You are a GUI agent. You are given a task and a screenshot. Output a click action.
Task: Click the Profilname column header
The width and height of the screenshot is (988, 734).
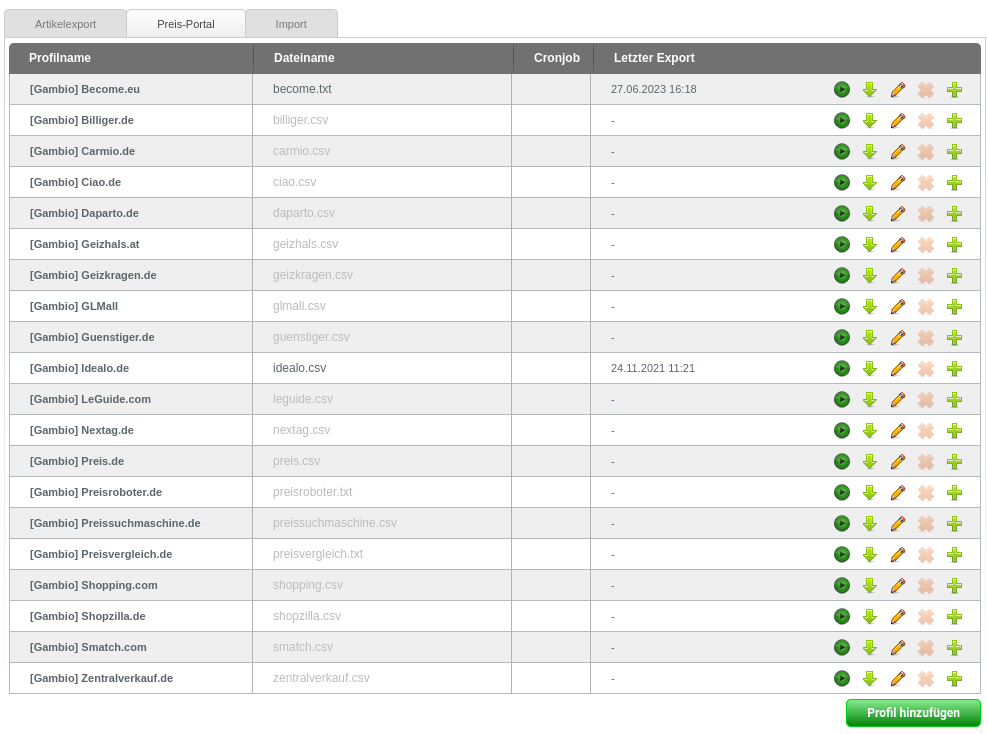60,58
